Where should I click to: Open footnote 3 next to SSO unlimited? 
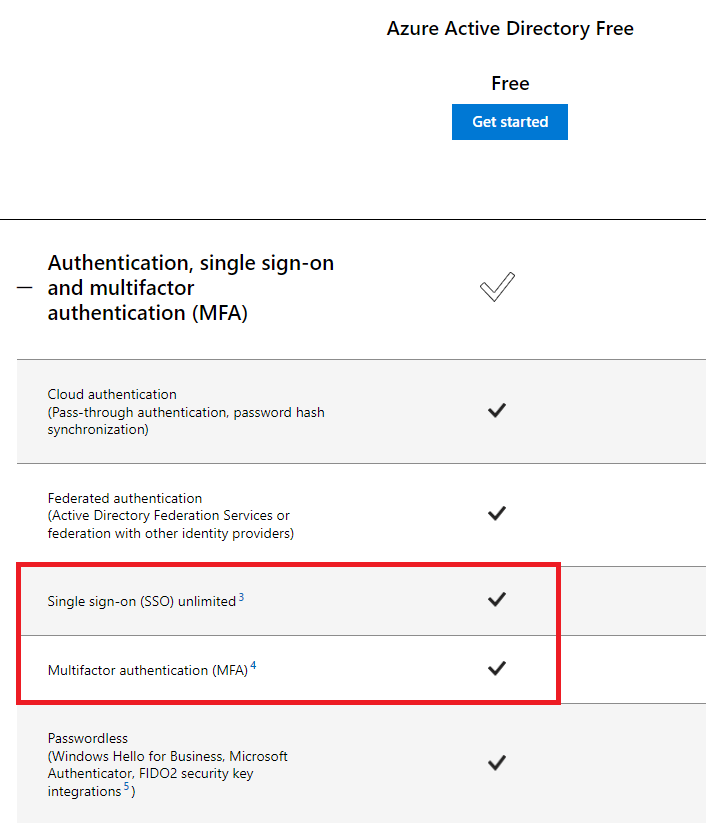(x=241, y=597)
